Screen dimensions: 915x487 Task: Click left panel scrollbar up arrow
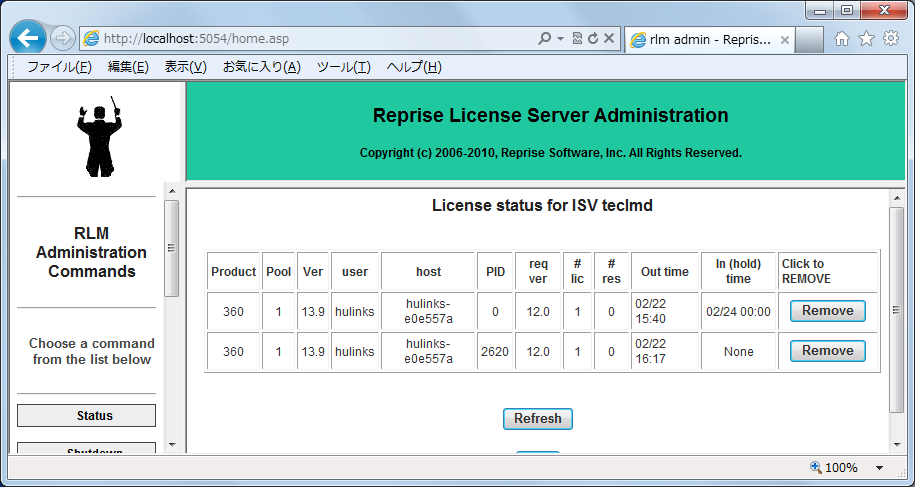point(172,191)
